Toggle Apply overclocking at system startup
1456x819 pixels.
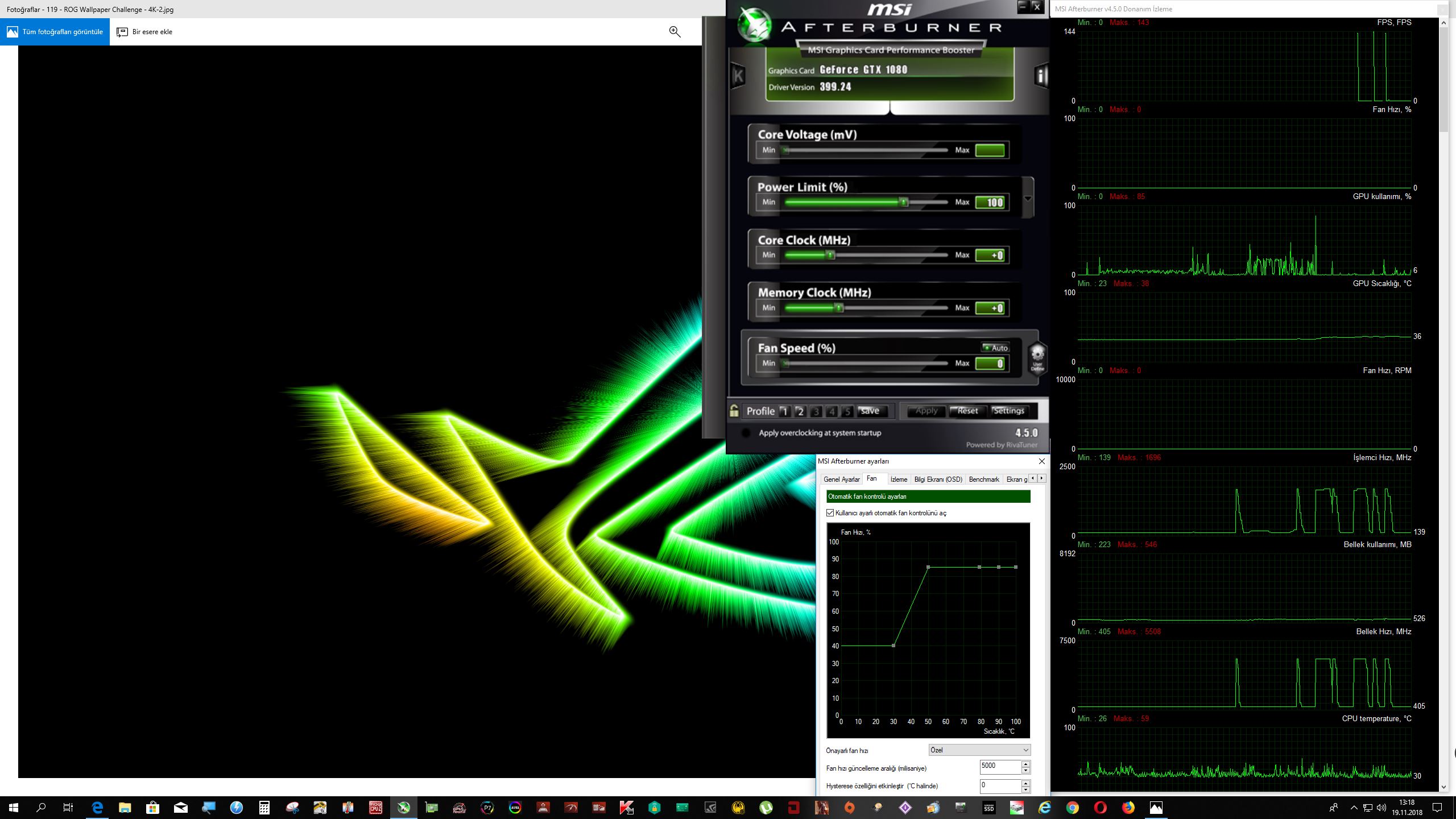746,433
